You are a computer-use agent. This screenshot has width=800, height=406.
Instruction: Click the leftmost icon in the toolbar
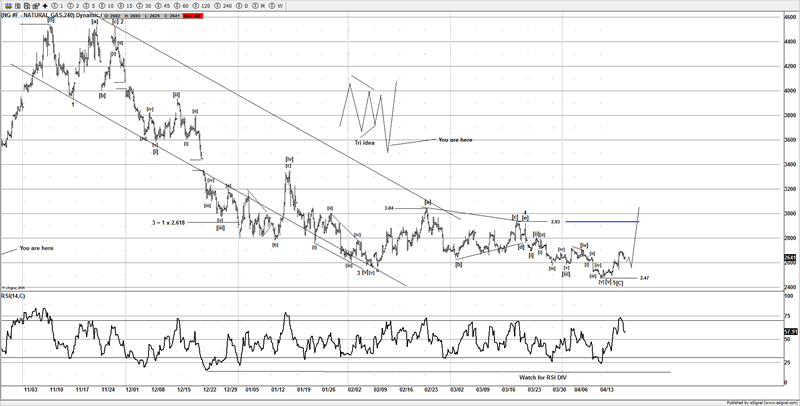tap(6, 5)
